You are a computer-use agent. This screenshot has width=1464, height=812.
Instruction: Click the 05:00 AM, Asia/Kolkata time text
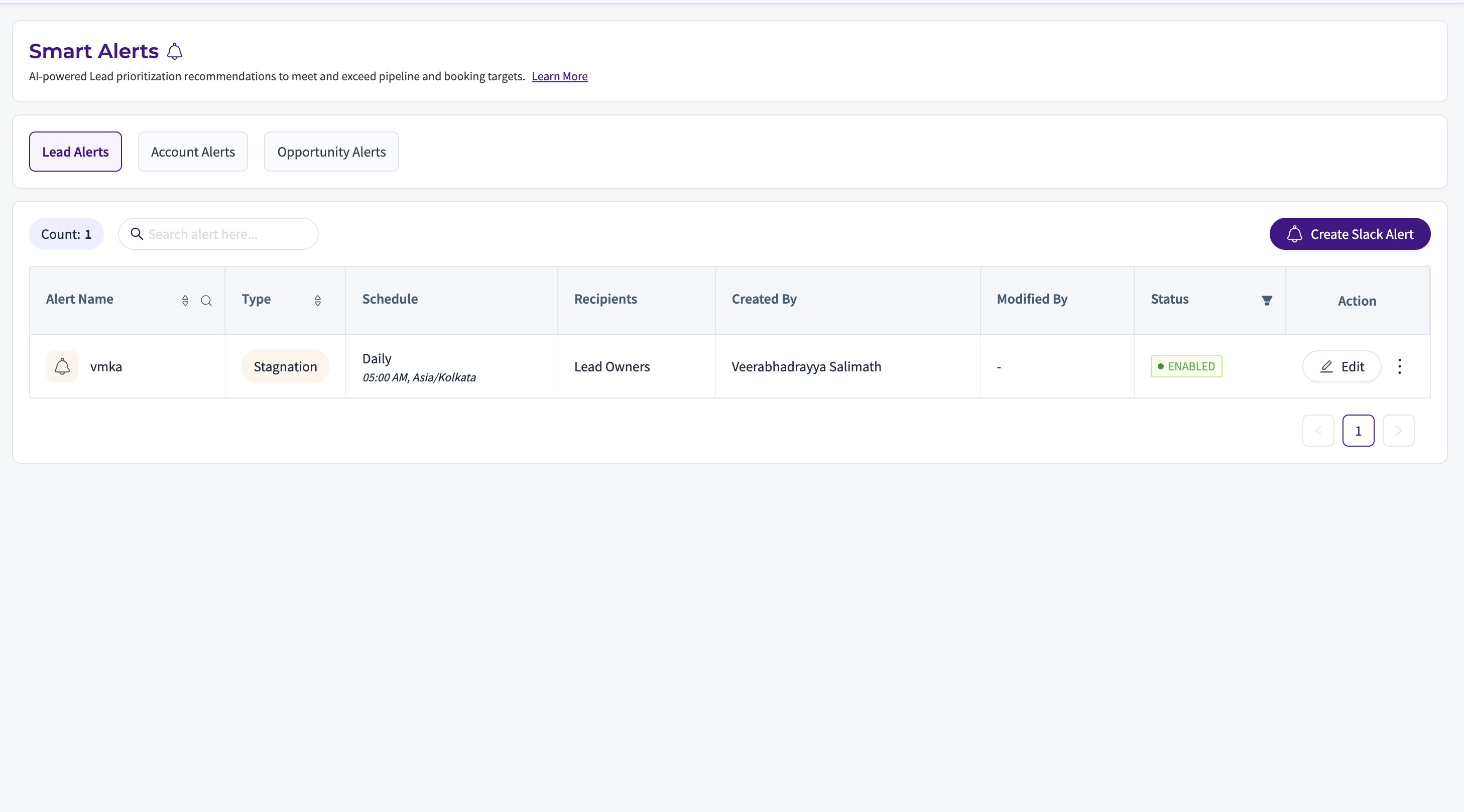pyautogui.click(x=419, y=377)
